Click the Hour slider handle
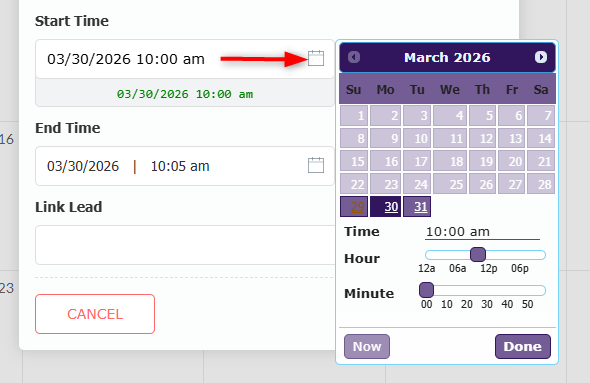This screenshot has height=383, width=590. (x=478, y=255)
